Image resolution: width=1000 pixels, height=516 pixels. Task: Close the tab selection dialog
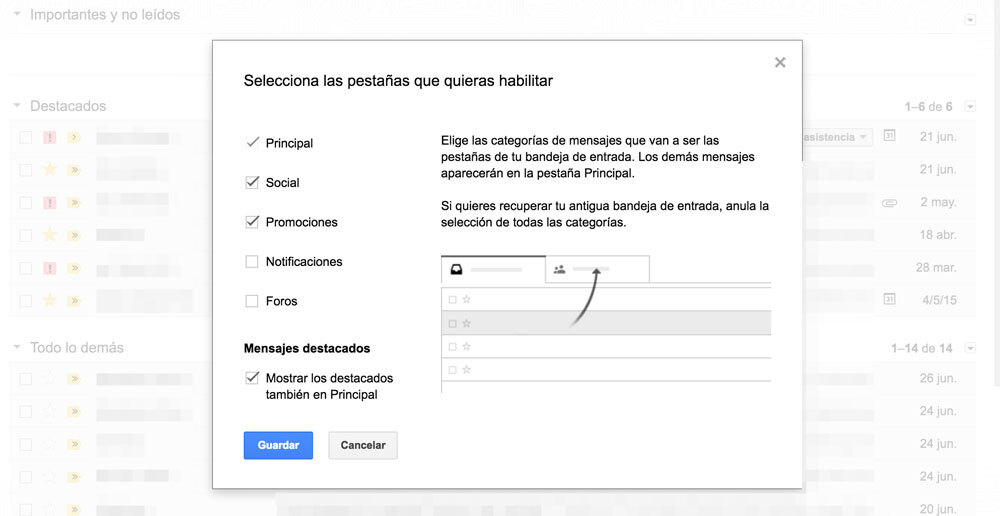coord(779,63)
